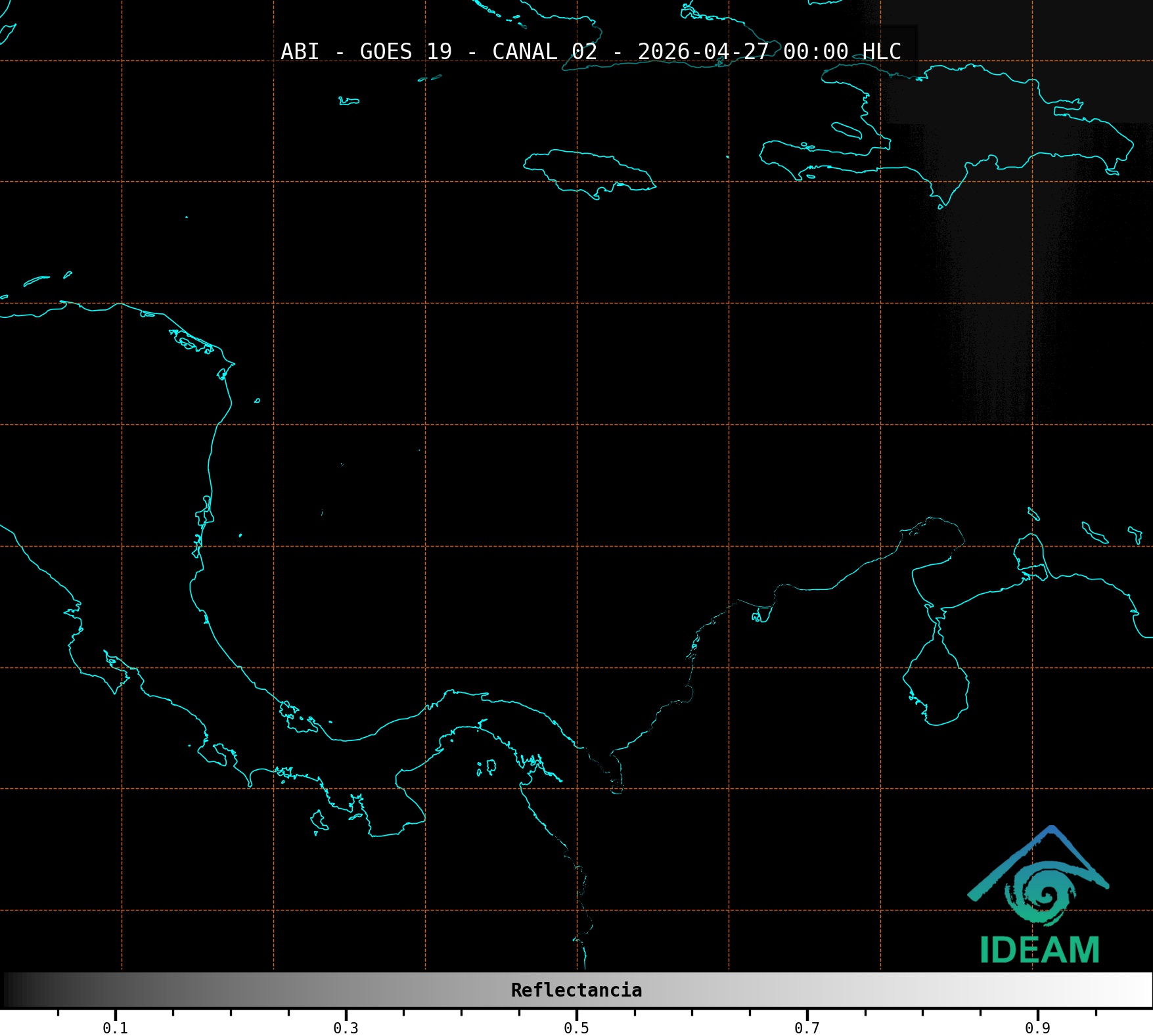Screen dimensions: 1153x1036
Task: Click the 0.9 tick label on colorbar
Action: pos(1037,1028)
